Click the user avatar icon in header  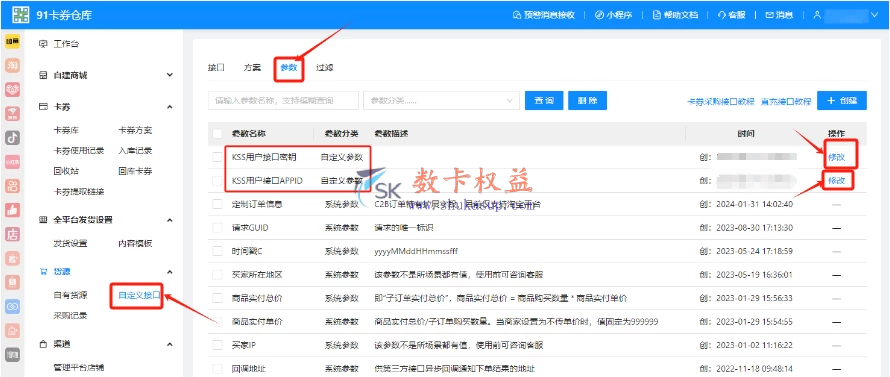(x=817, y=15)
